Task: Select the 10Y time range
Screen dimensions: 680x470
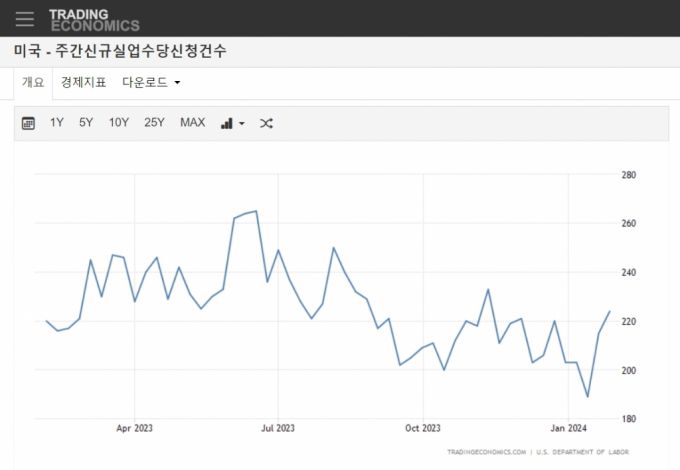Action: (119, 123)
